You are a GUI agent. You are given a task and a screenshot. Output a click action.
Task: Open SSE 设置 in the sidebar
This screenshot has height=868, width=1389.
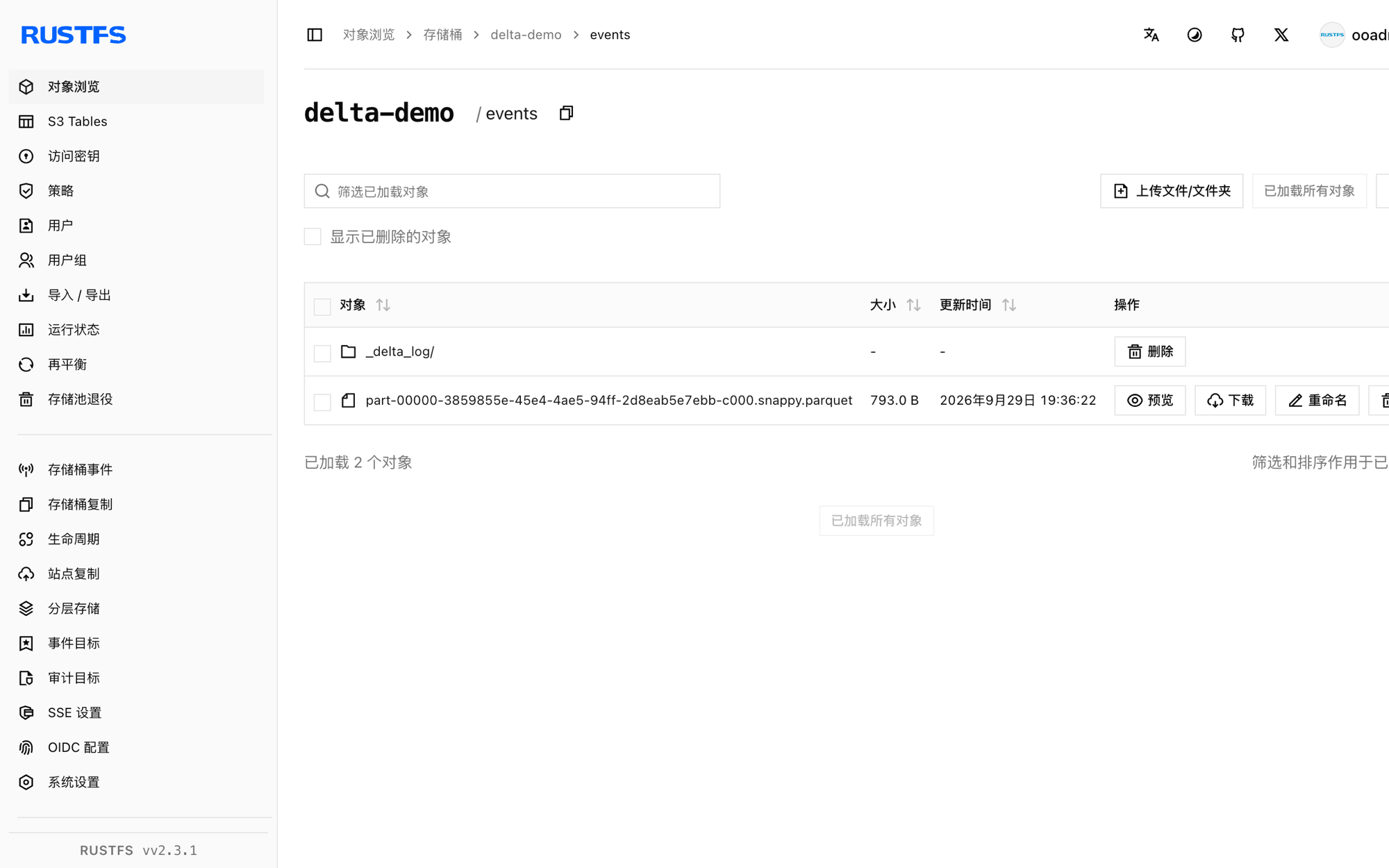(x=136, y=713)
